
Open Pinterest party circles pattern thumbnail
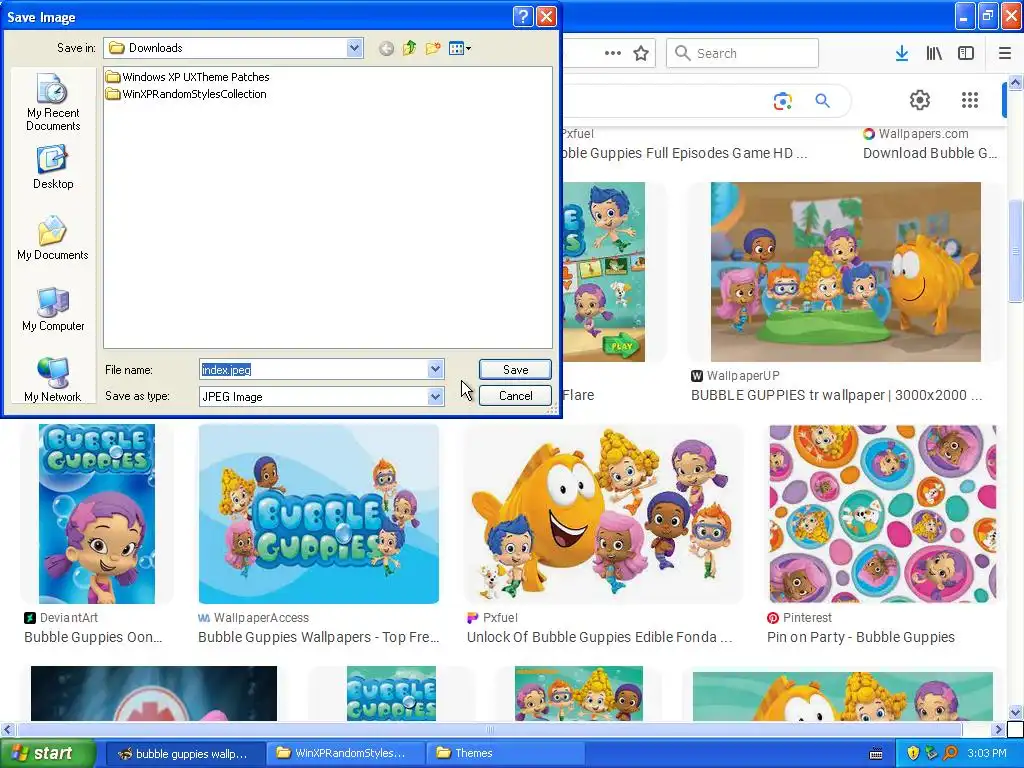[883, 514]
